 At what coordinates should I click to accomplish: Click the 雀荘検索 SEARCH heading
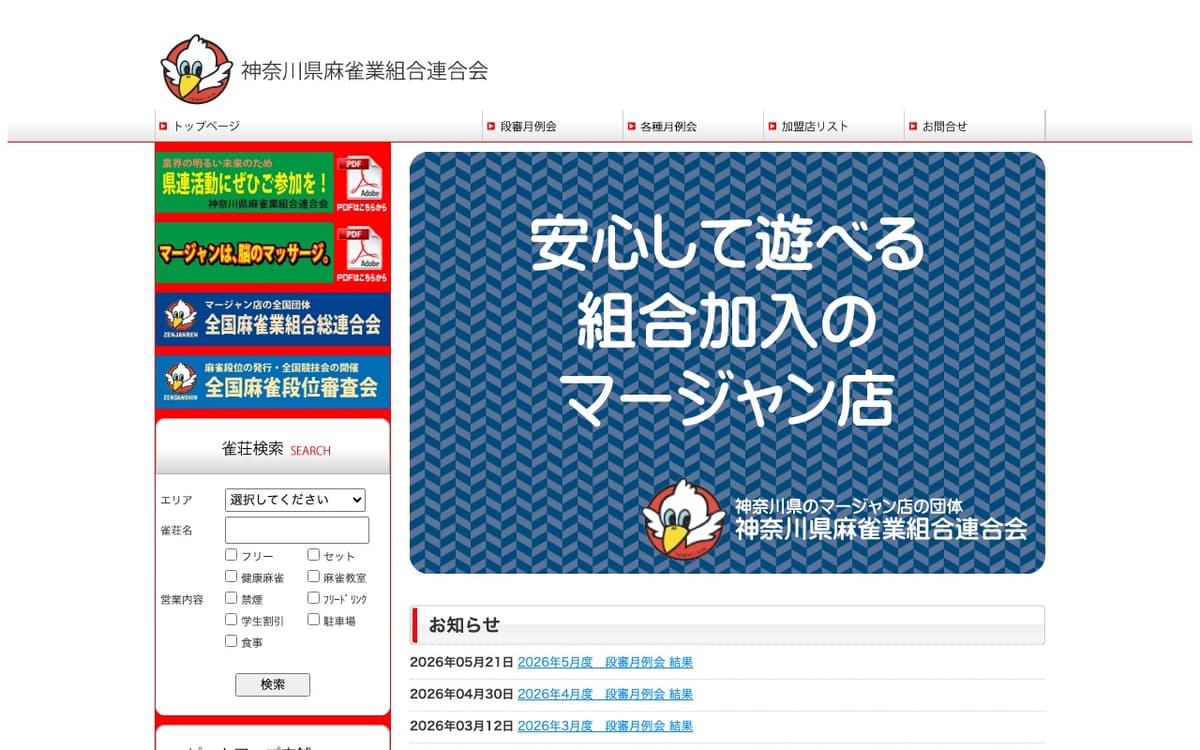[276, 449]
